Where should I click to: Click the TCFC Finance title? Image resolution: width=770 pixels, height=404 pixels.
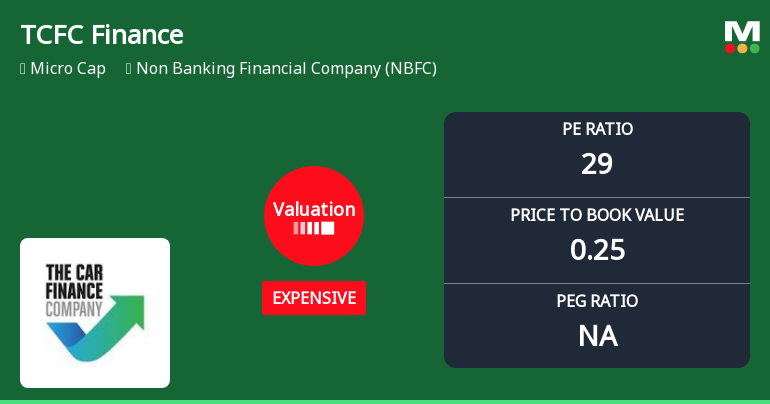pos(102,35)
